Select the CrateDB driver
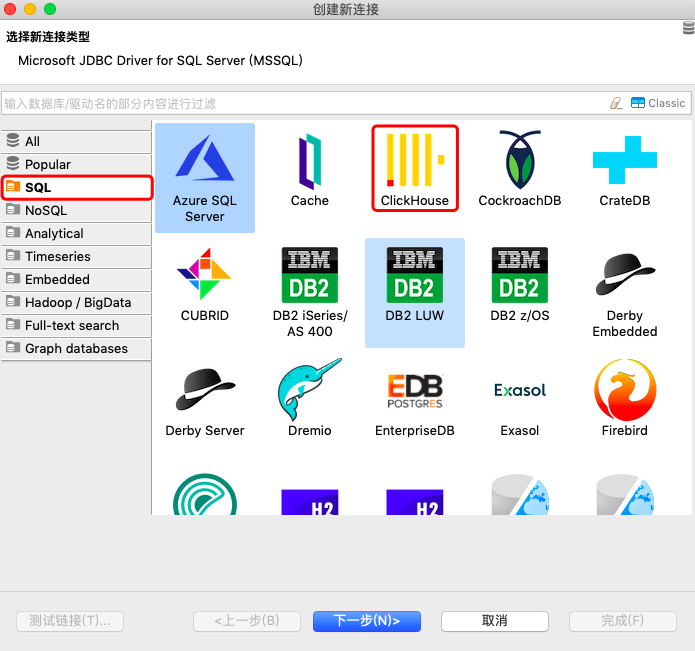This screenshot has height=651, width=695. [625, 170]
